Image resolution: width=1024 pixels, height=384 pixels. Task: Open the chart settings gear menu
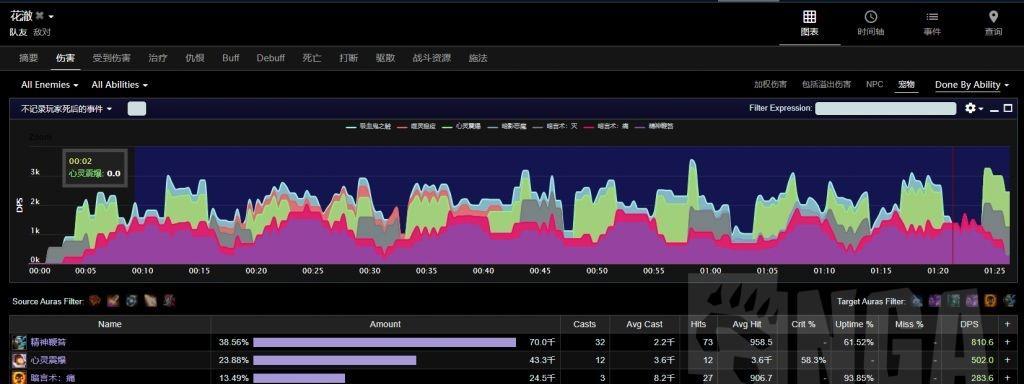pos(974,108)
